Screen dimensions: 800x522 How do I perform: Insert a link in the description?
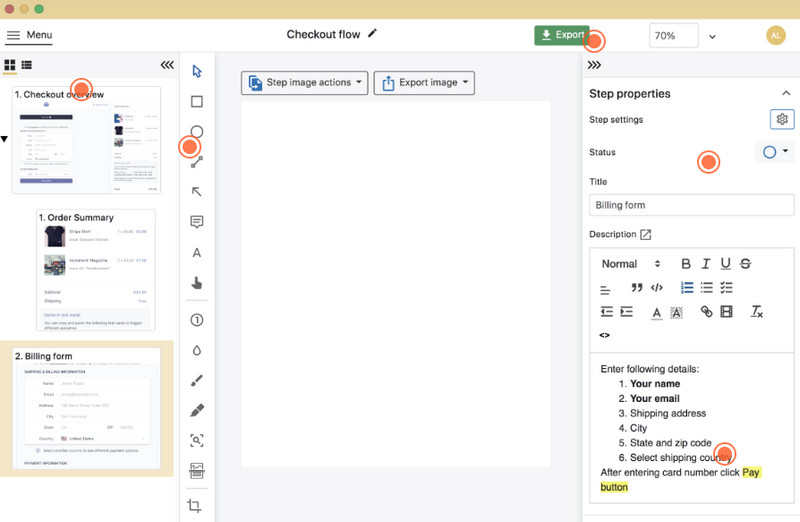tap(706, 312)
